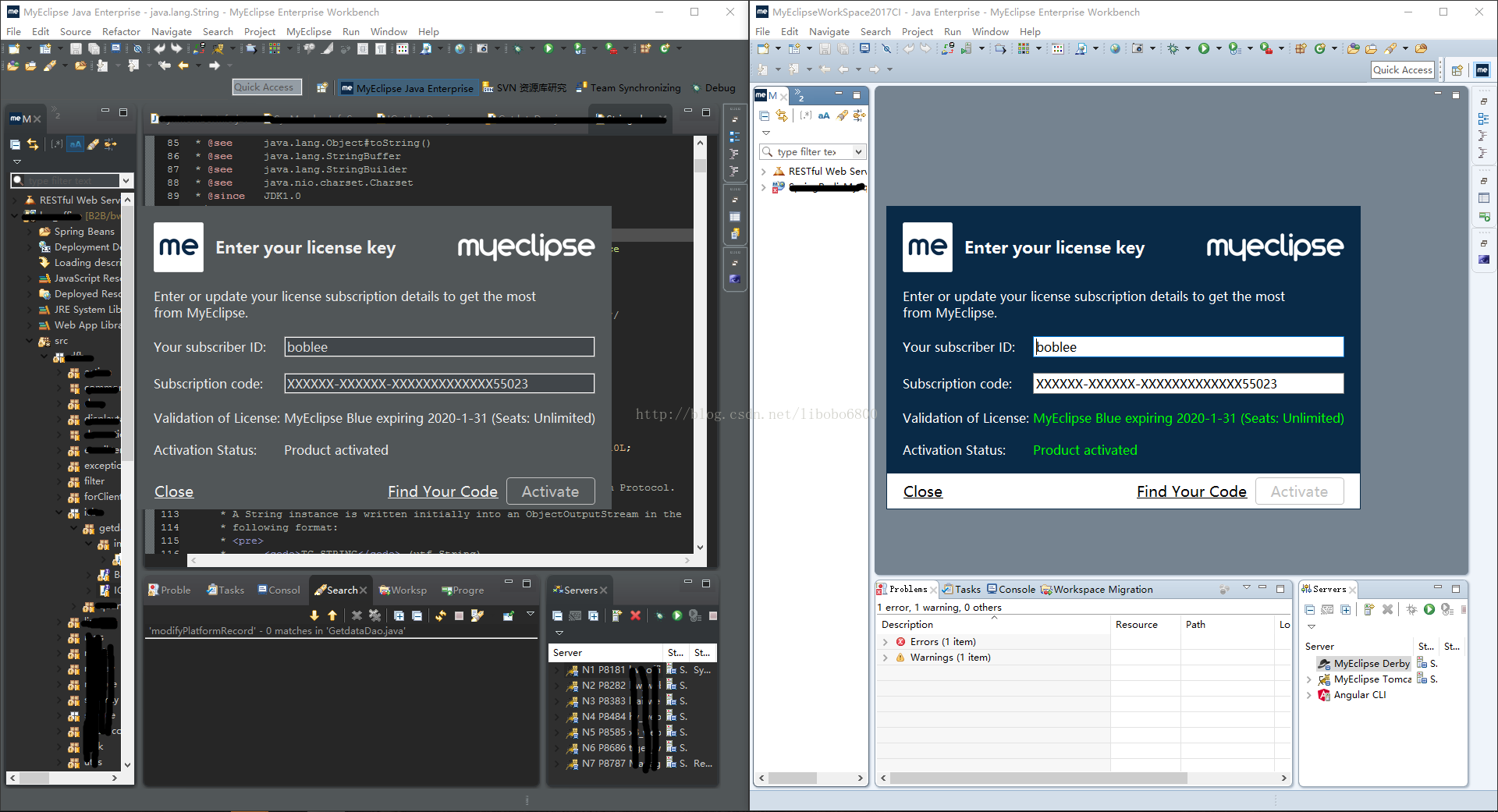Click the Monitor icon in right window toolbar

click(864, 48)
